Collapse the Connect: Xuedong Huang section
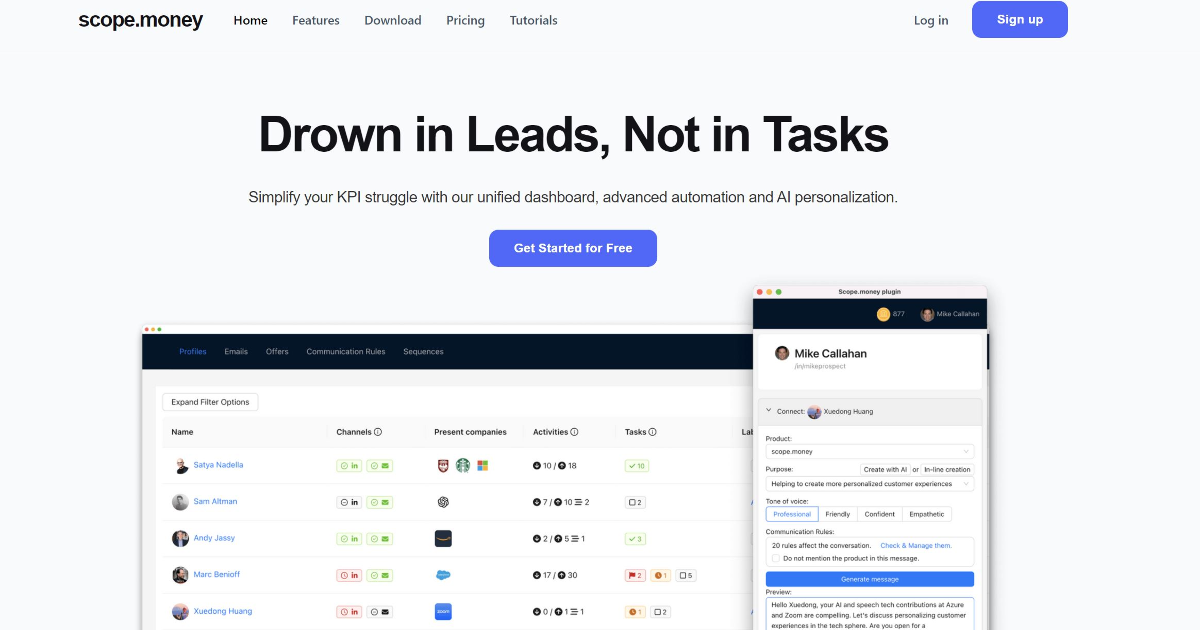Image resolution: width=1200 pixels, height=630 pixels. pos(768,411)
